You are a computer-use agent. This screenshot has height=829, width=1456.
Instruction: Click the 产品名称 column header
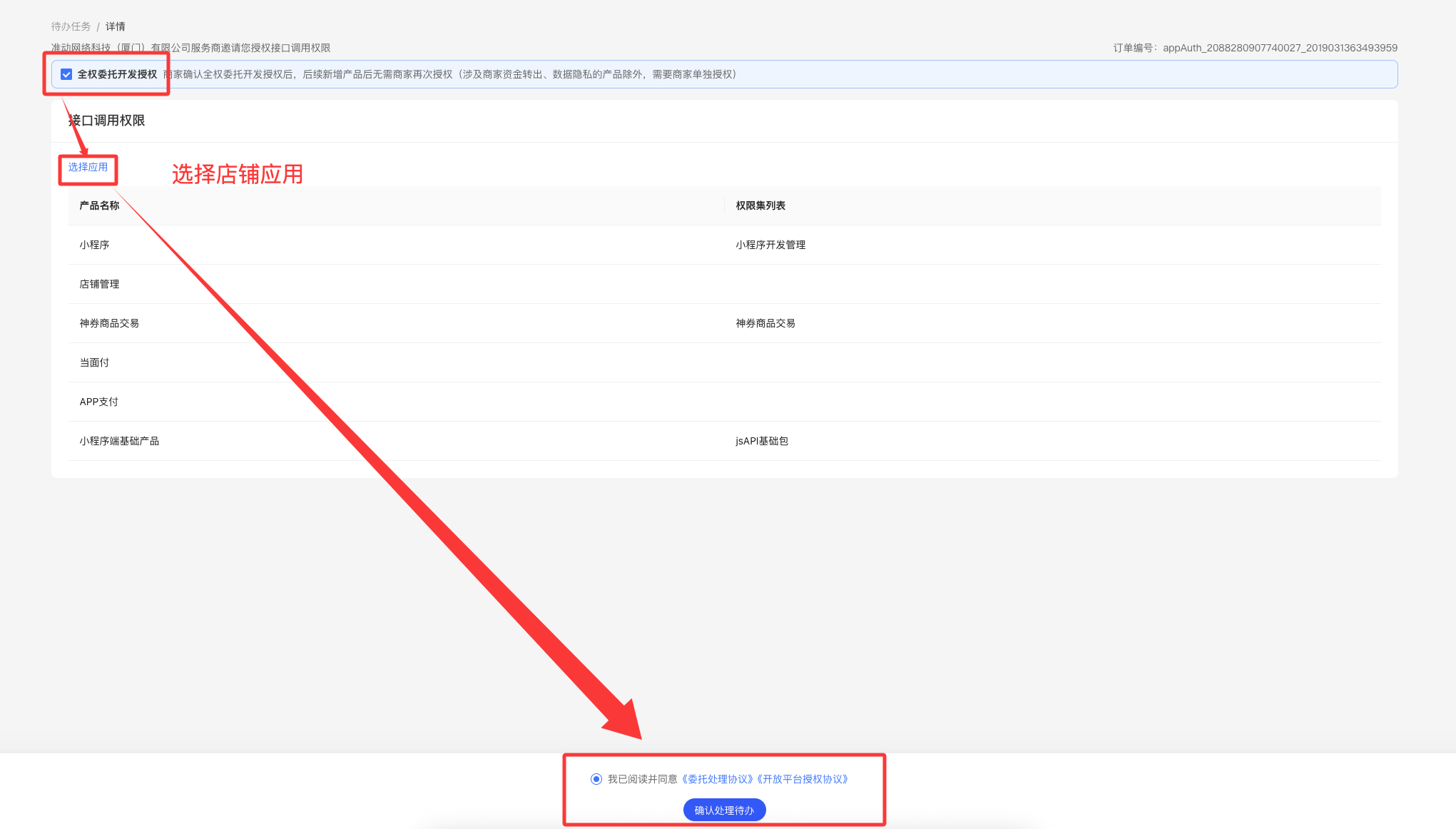[x=99, y=205]
